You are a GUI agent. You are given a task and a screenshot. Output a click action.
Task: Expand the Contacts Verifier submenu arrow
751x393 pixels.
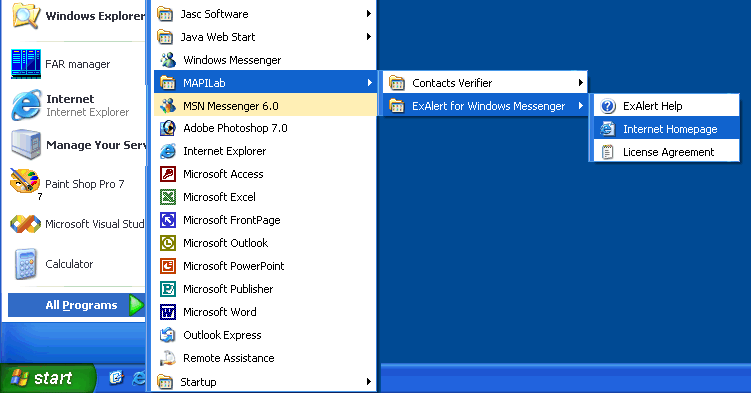[x=580, y=83]
